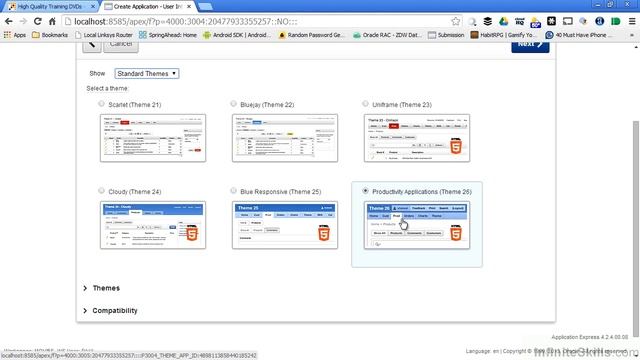
Task: Open the 40 Must Have iPhone bookmark
Action: point(579,35)
